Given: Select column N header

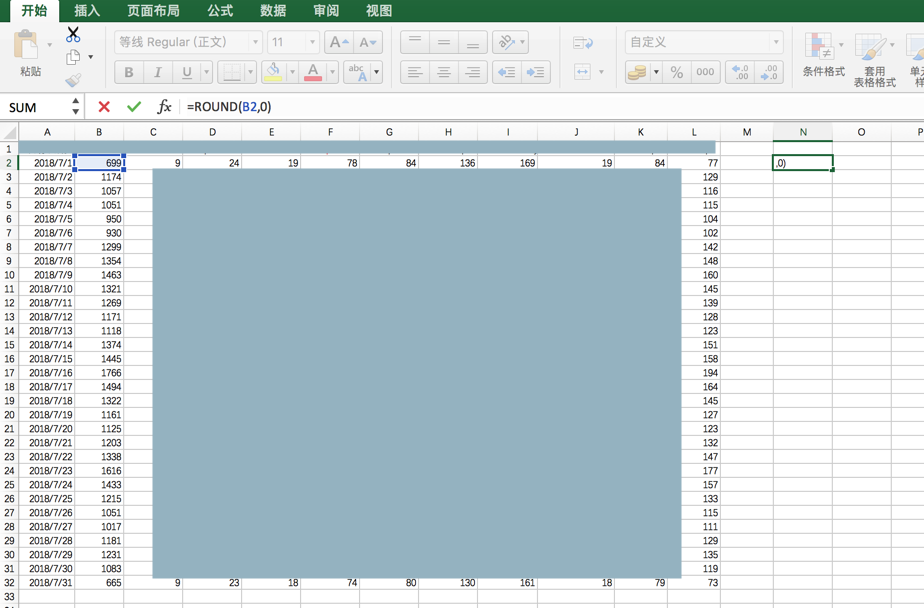Looking at the screenshot, I should (x=803, y=132).
